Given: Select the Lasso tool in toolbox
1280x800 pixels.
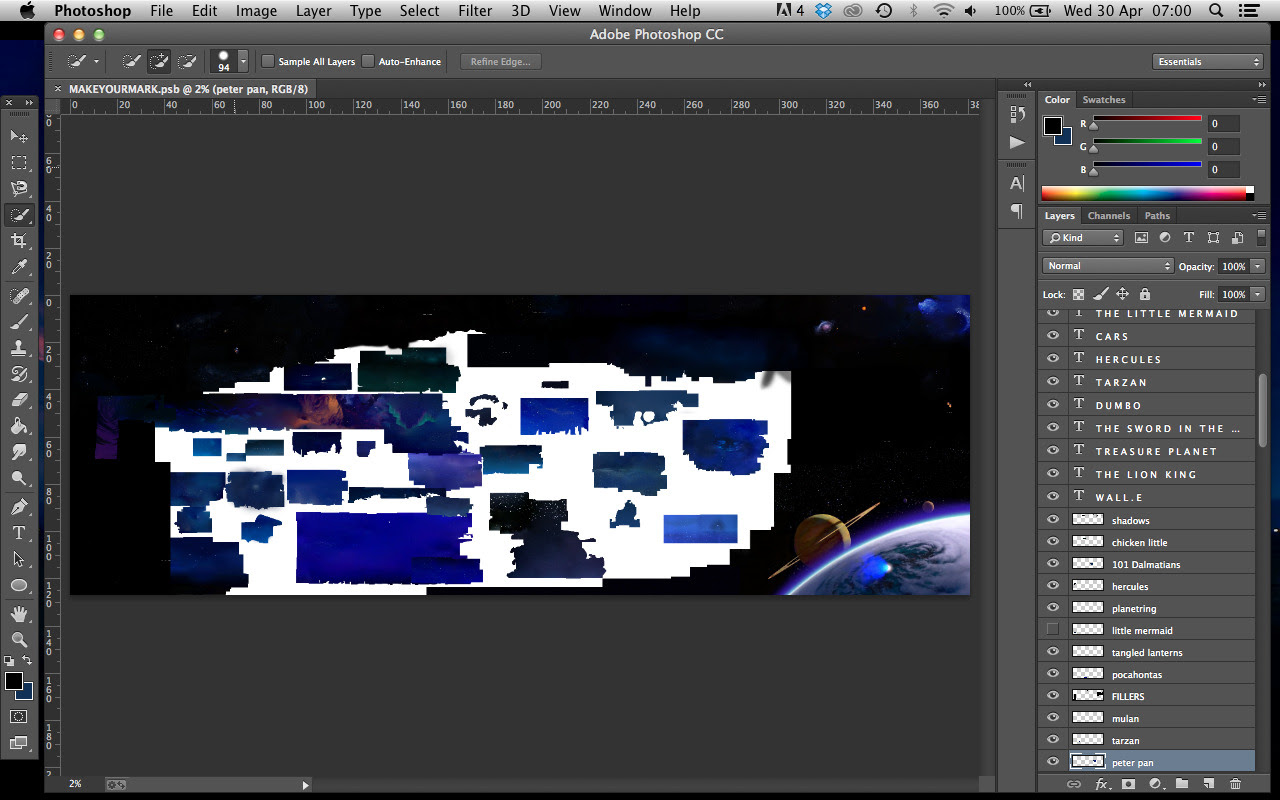Looking at the screenshot, I should [19, 188].
